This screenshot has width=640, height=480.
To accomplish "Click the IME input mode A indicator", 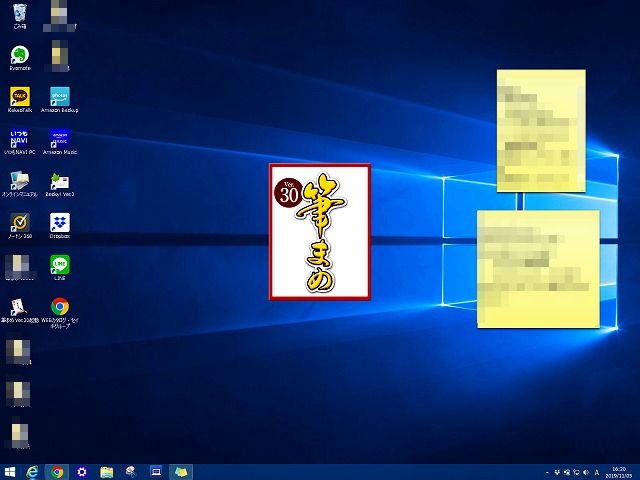I will coord(597,473).
